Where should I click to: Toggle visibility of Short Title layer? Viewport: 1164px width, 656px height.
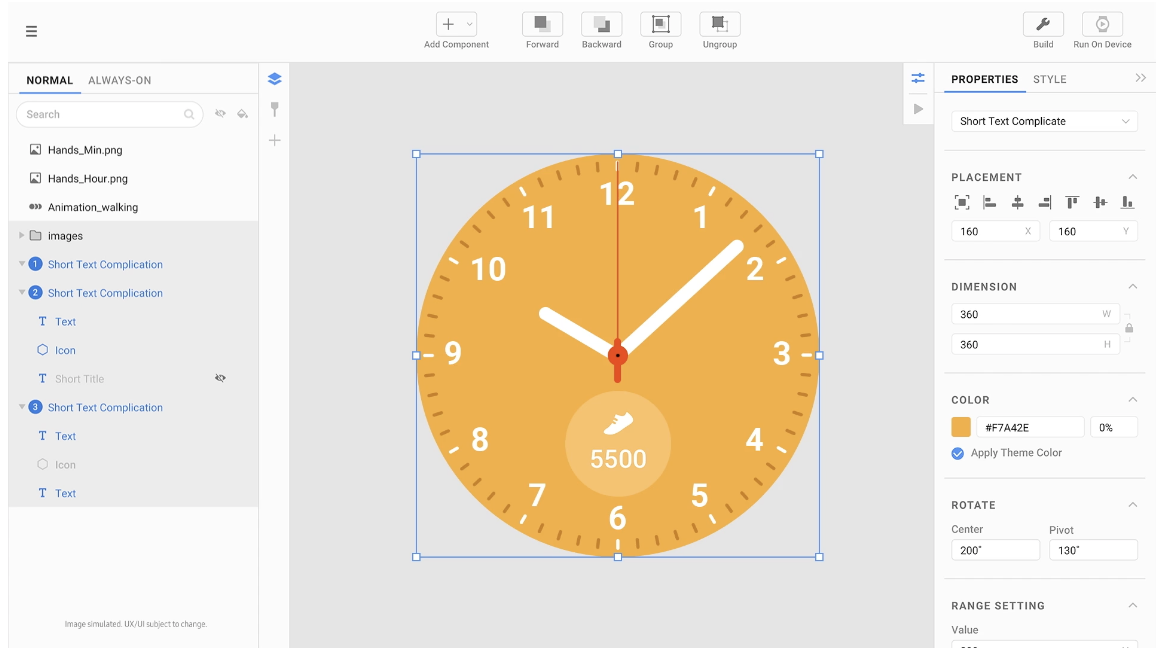coord(220,379)
